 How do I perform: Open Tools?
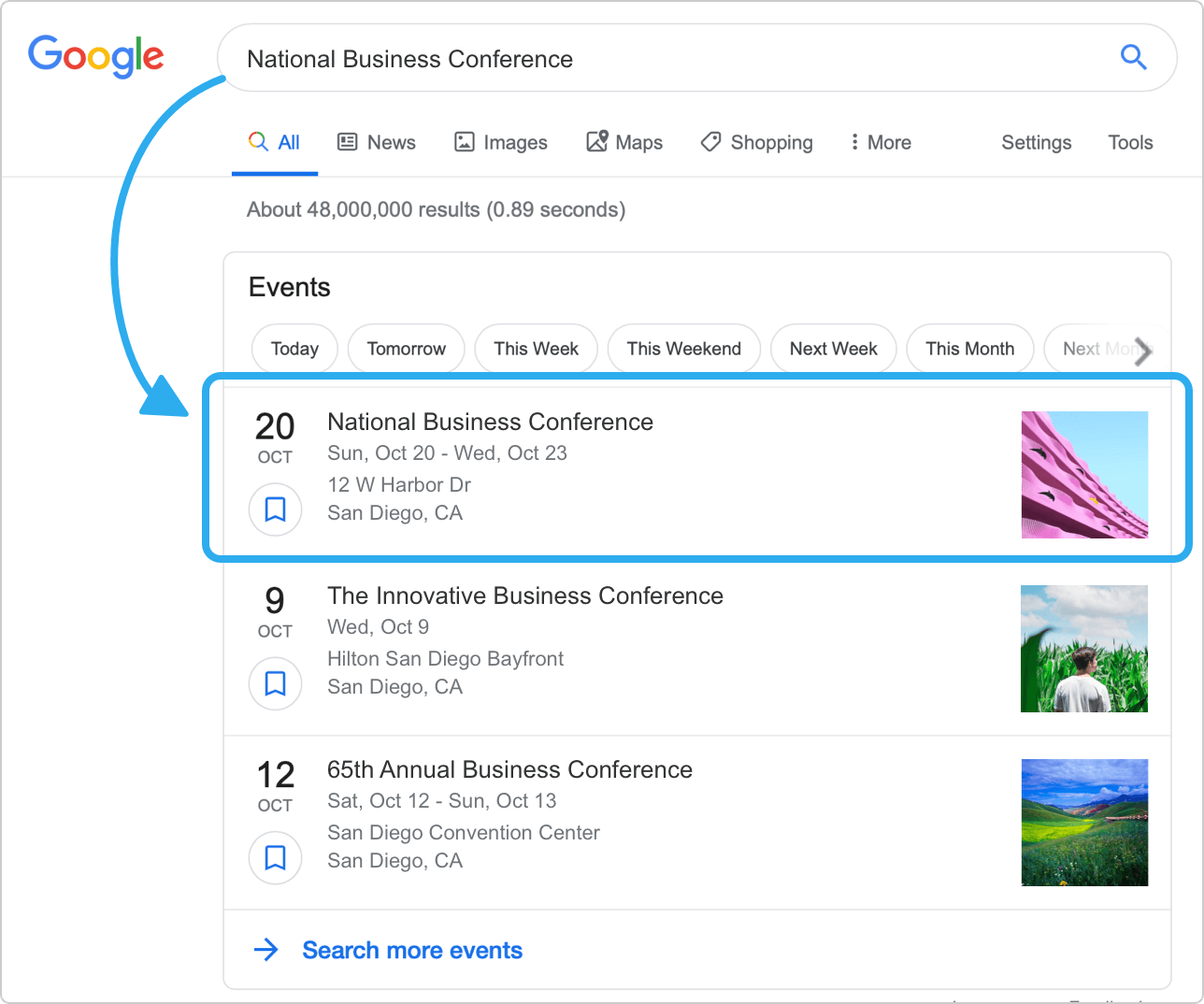click(x=1130, y=142)
